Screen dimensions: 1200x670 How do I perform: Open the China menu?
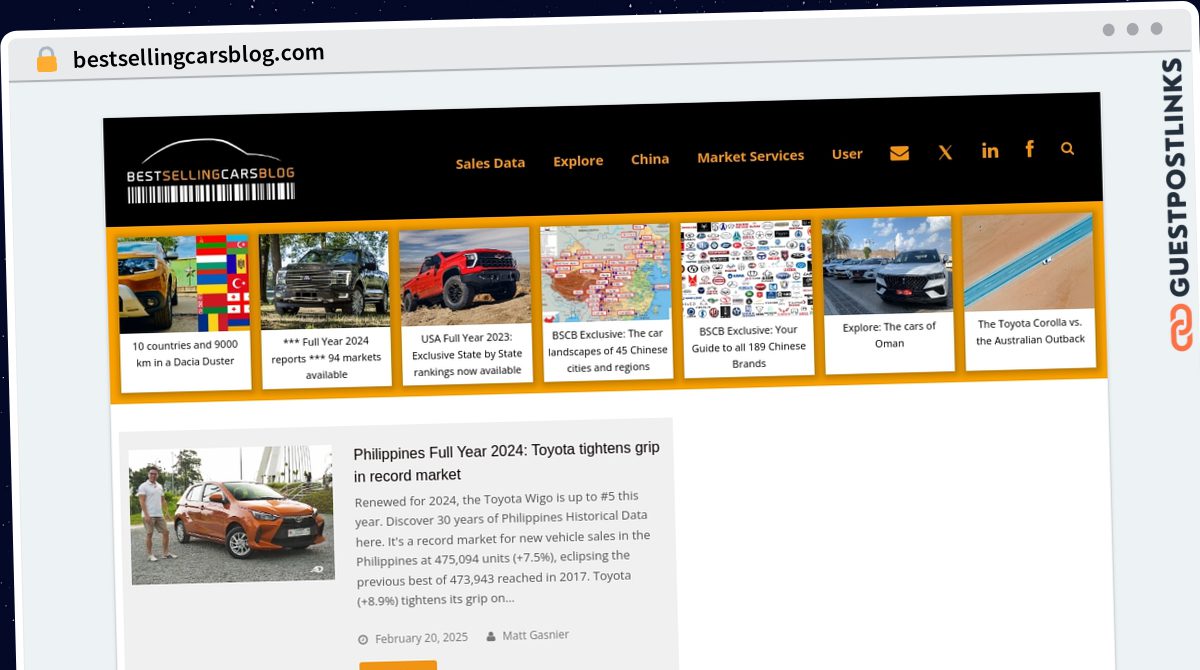[650, 158]
